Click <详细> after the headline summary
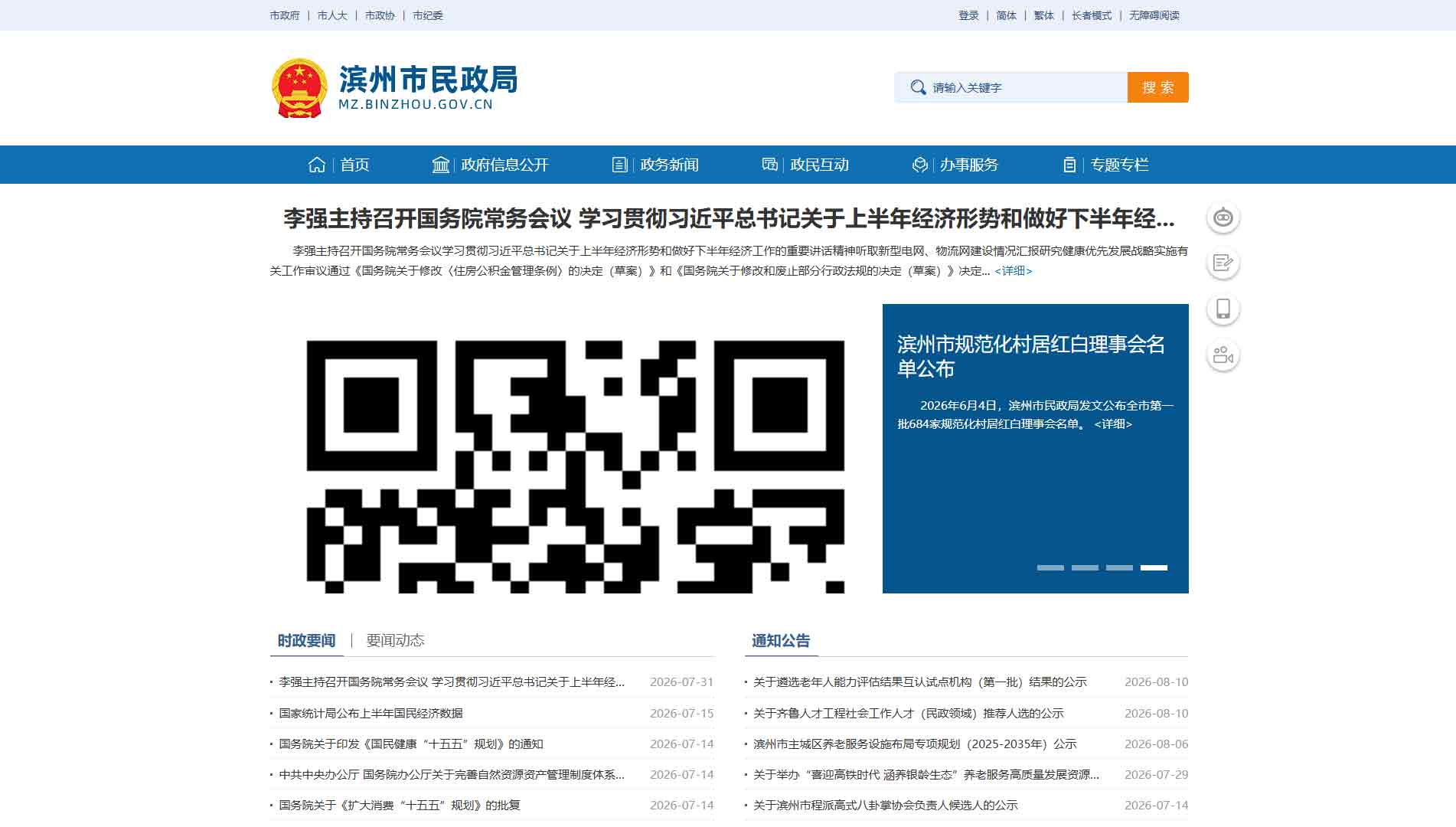 pos(1014,271)
